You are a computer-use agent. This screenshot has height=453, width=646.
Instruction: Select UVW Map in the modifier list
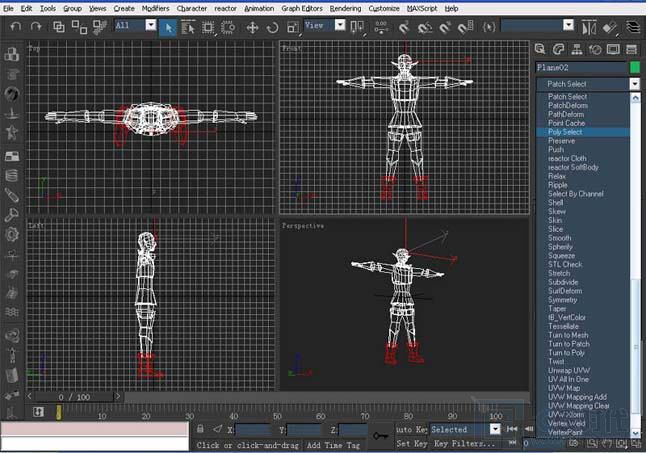pos(583,388)
